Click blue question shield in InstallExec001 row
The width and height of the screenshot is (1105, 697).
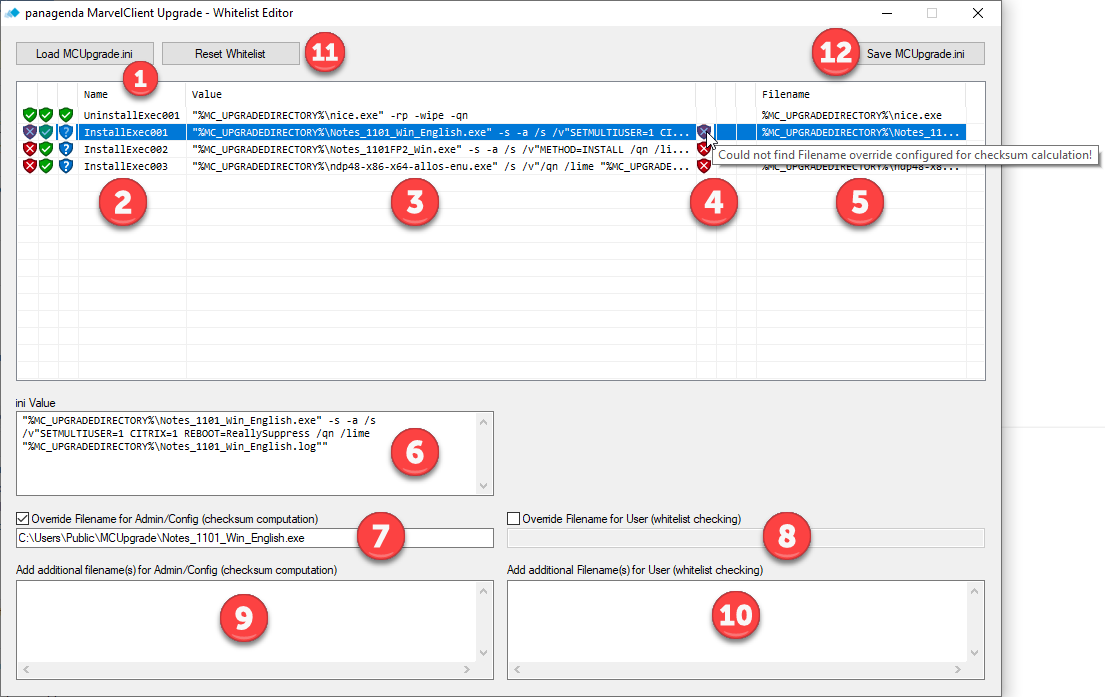[66, 132]
